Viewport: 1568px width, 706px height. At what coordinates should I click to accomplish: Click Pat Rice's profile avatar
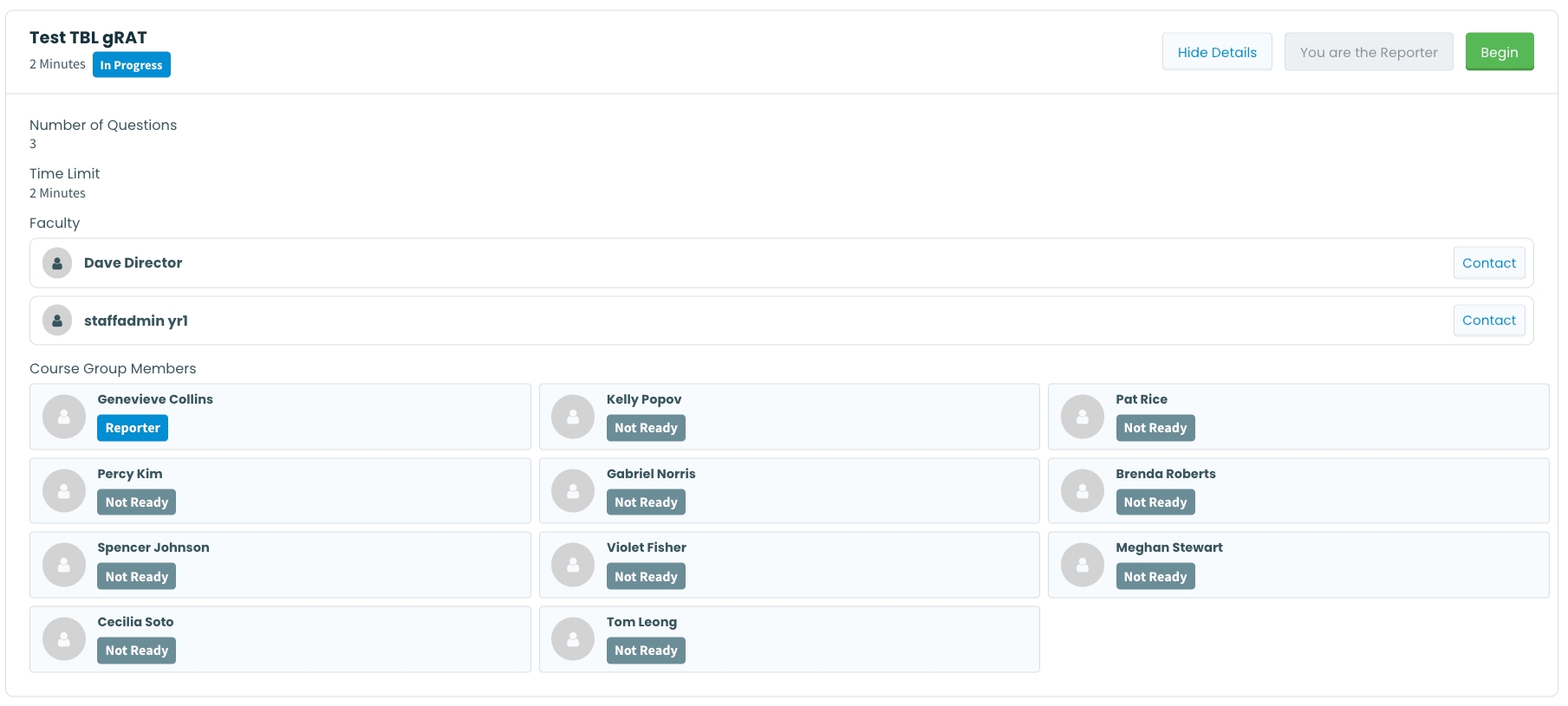[x=1083, y=417]
